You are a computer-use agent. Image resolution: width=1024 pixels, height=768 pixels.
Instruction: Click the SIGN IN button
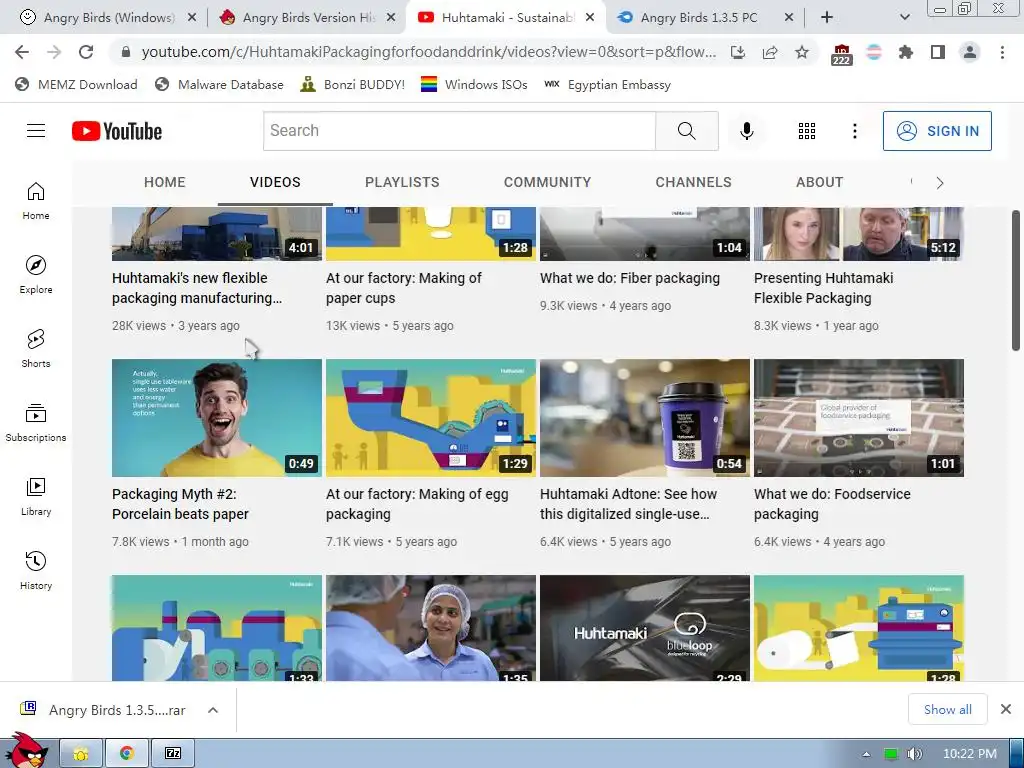click(x=937, y=131)
